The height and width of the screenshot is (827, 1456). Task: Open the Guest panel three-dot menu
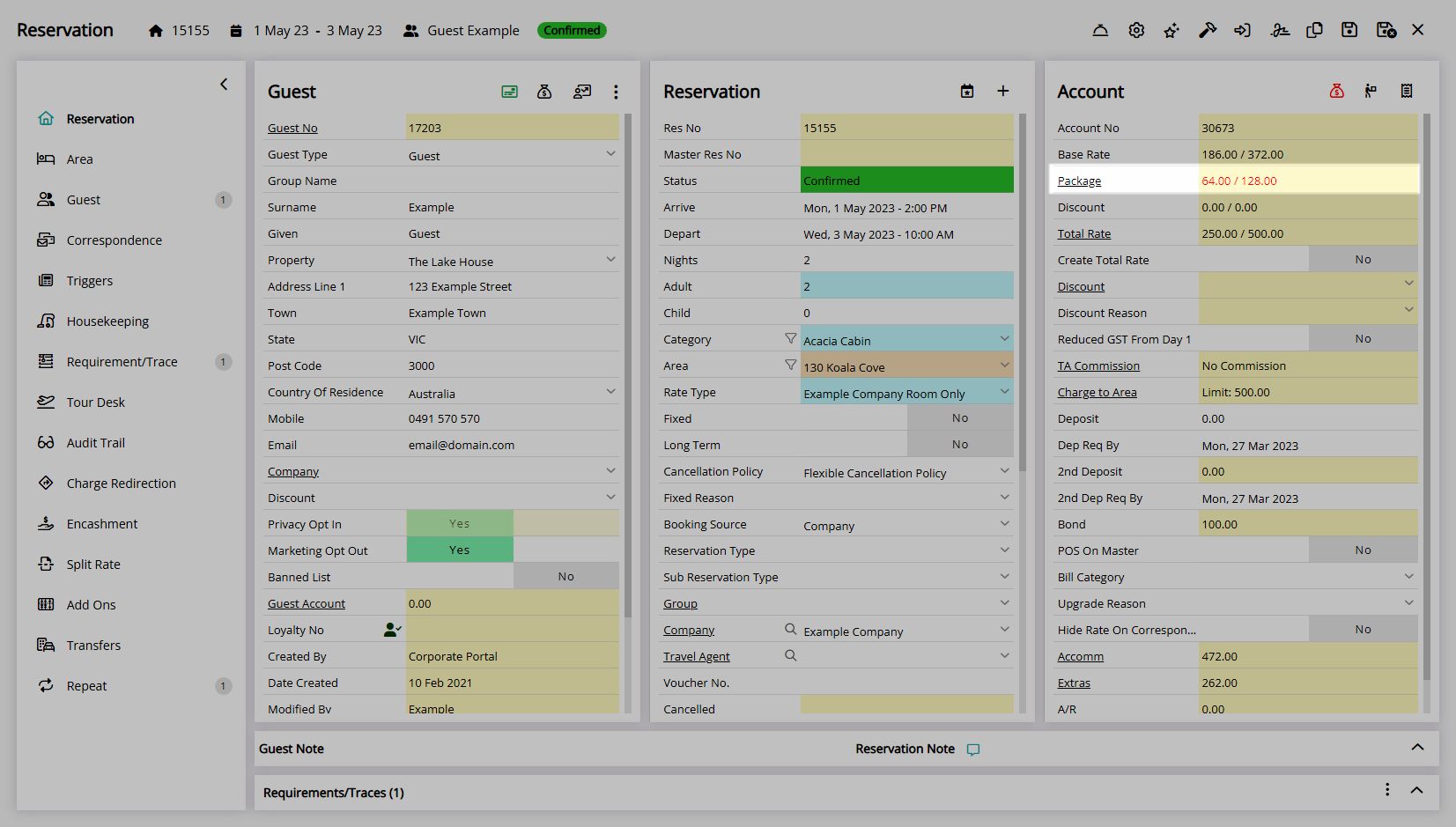(x=616, y=92)
